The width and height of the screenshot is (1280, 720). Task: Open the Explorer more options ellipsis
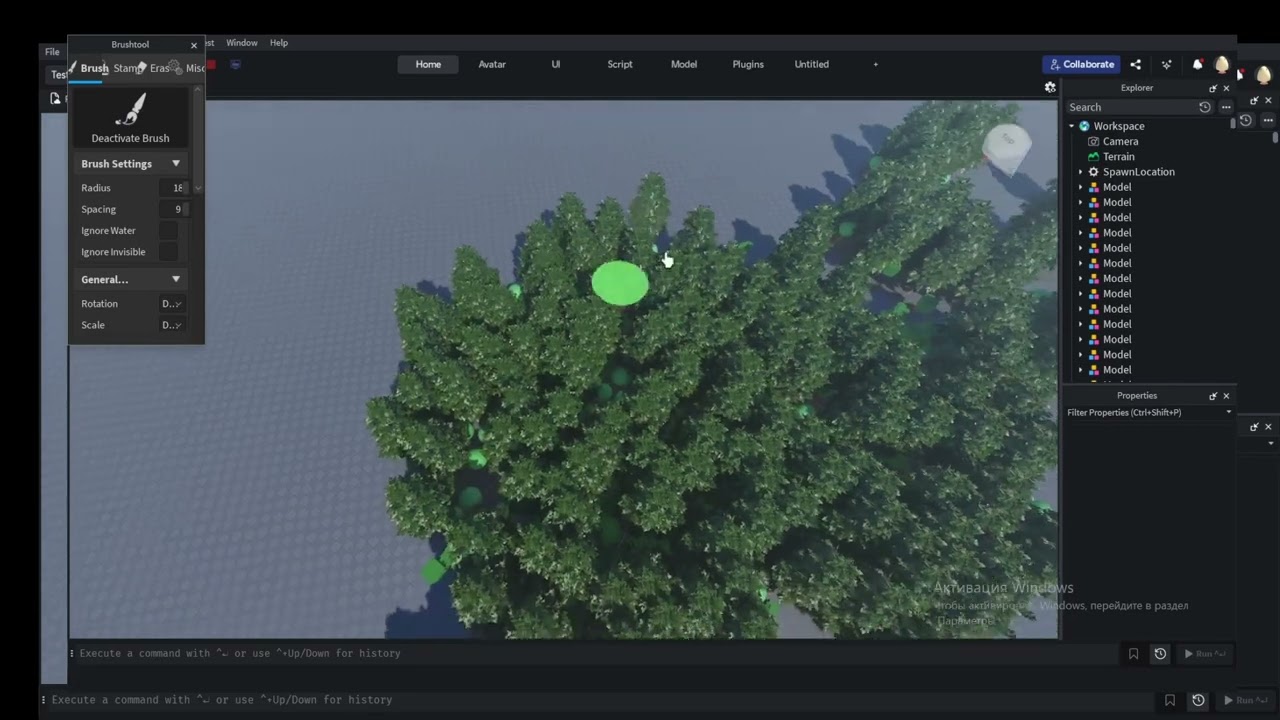(1226, 107)
